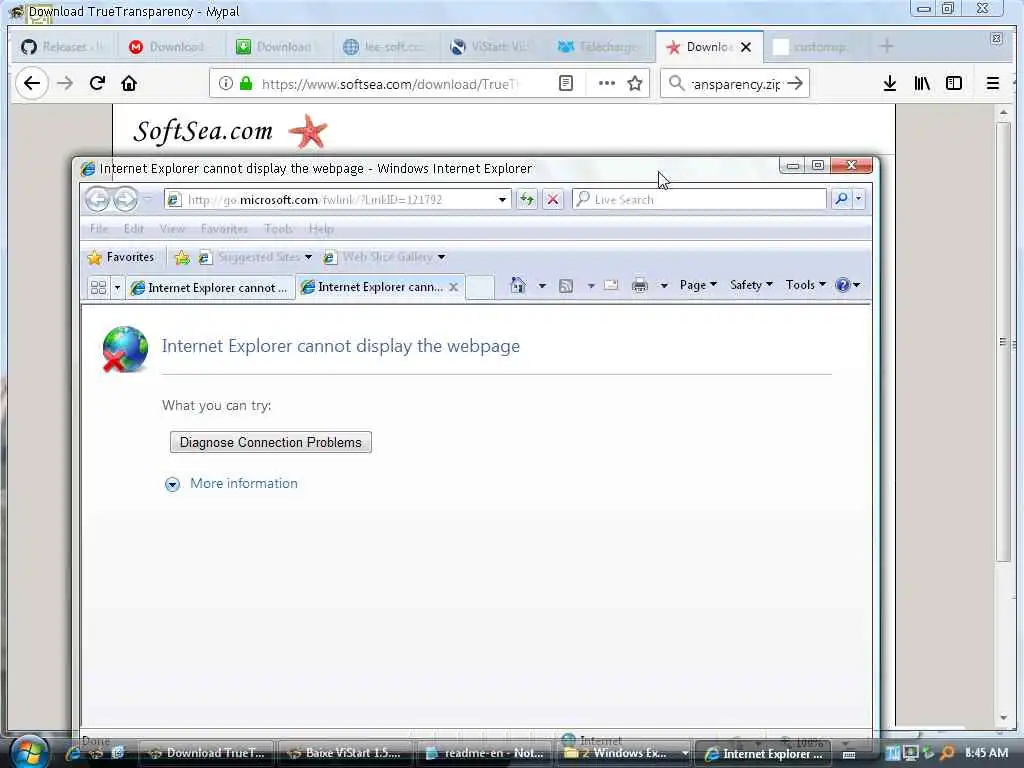Bookmark this page with the star icon
Viewport: 1024px width, 768px height.
click(x=635, y=83)
